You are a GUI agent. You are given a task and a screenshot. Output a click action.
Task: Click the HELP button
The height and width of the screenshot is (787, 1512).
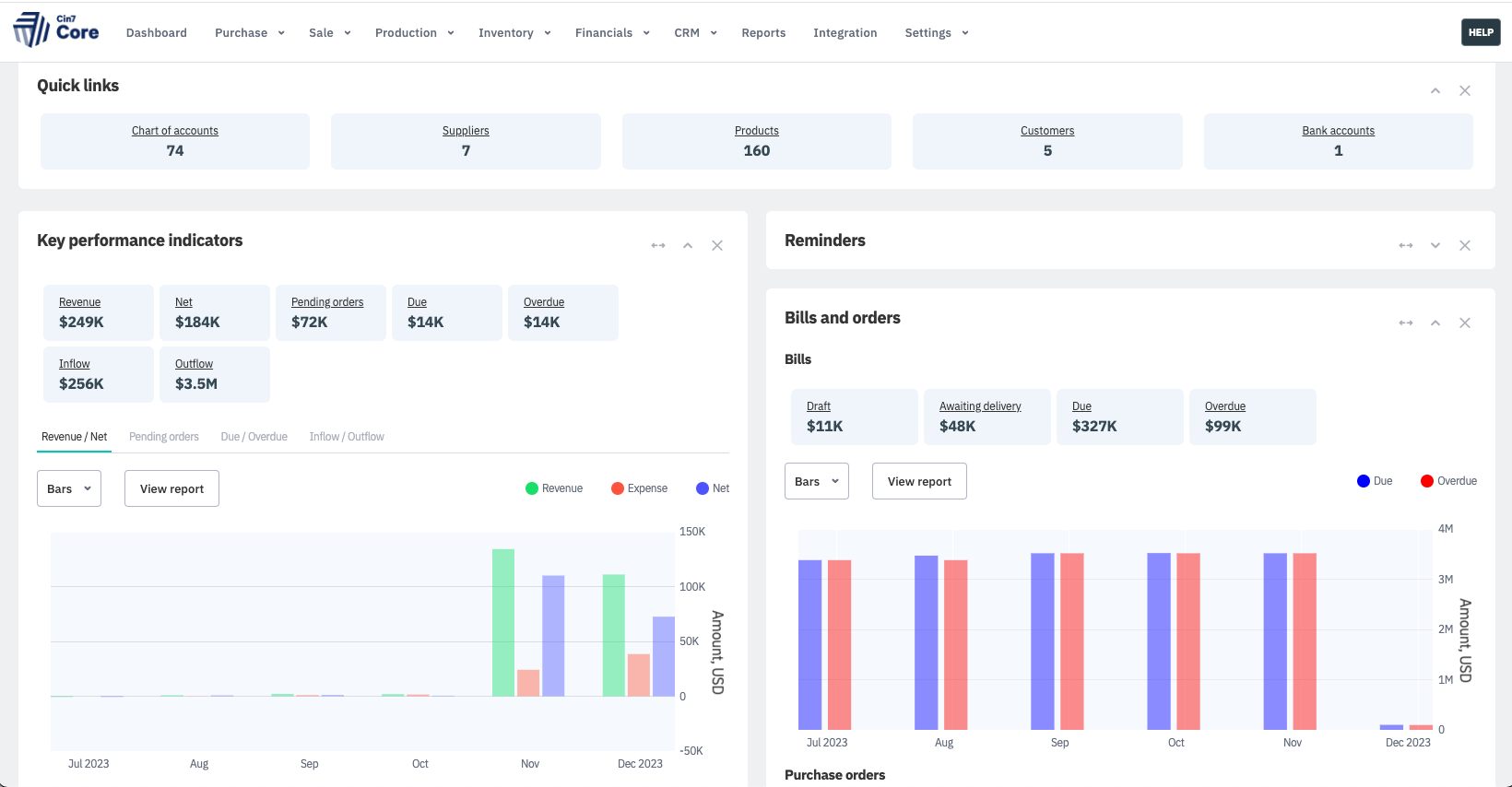point(1481,32)
